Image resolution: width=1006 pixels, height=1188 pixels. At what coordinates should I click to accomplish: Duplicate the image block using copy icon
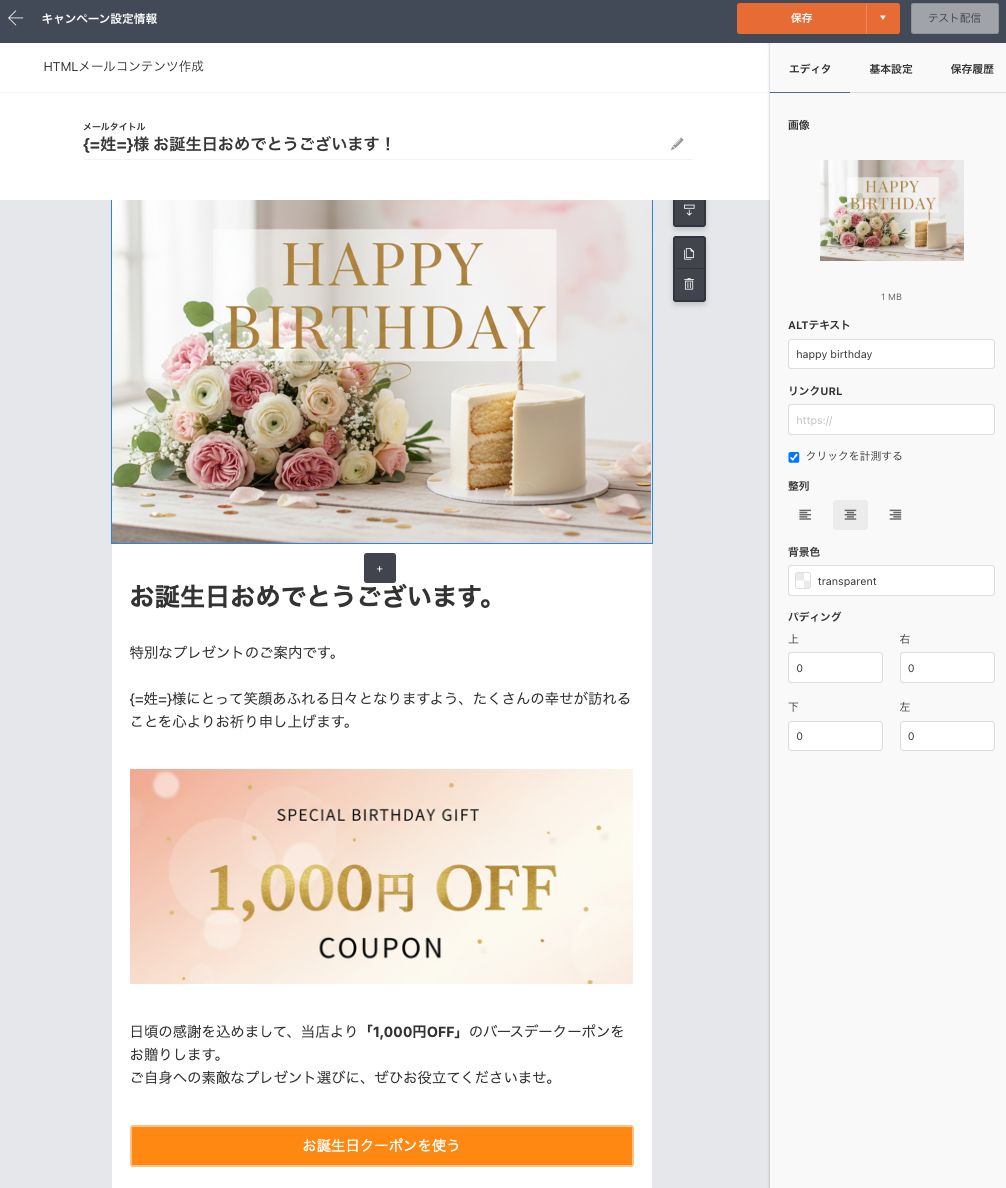689,252
